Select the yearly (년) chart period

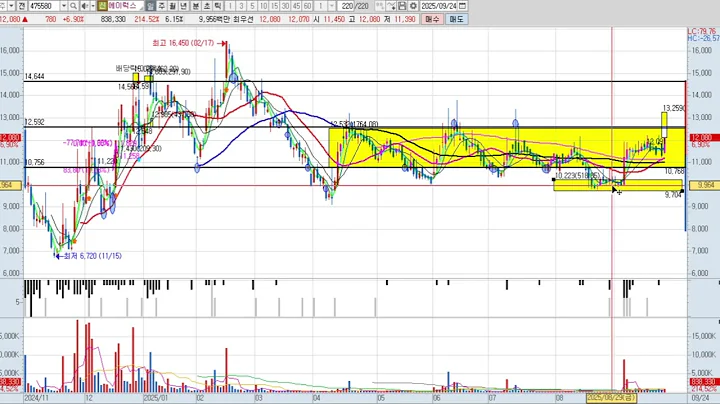click(184, 6)
